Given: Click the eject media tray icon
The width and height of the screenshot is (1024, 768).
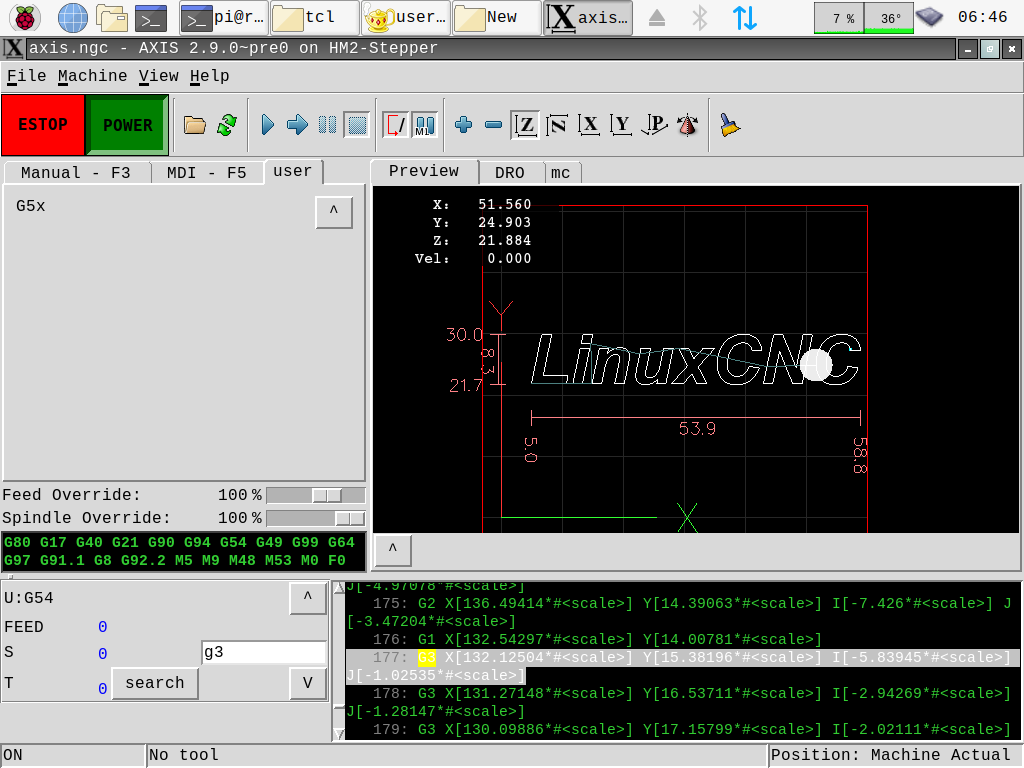Looking at the screenshot, I should coord(657,18).
